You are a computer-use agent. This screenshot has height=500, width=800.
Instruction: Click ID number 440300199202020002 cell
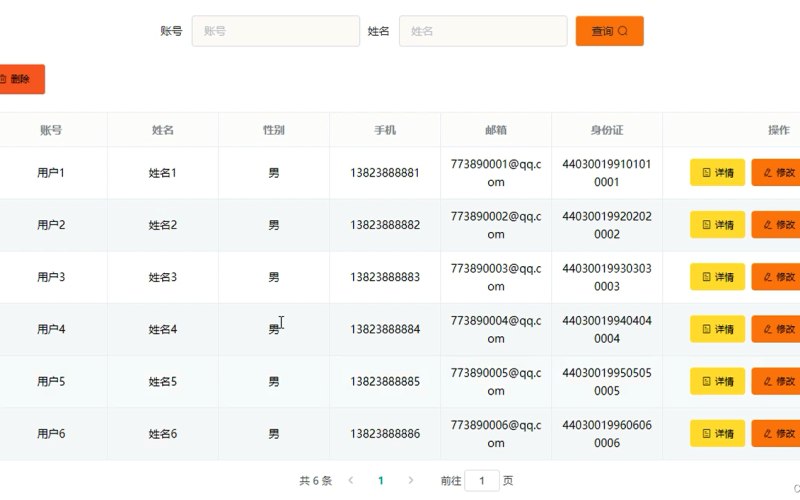pyautogui.click(x=607, y=225)
